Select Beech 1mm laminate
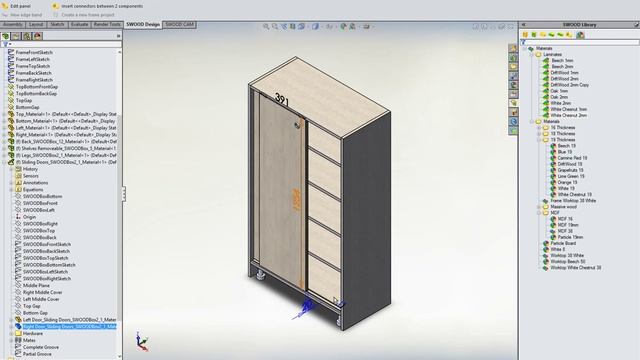 [562, 60]
